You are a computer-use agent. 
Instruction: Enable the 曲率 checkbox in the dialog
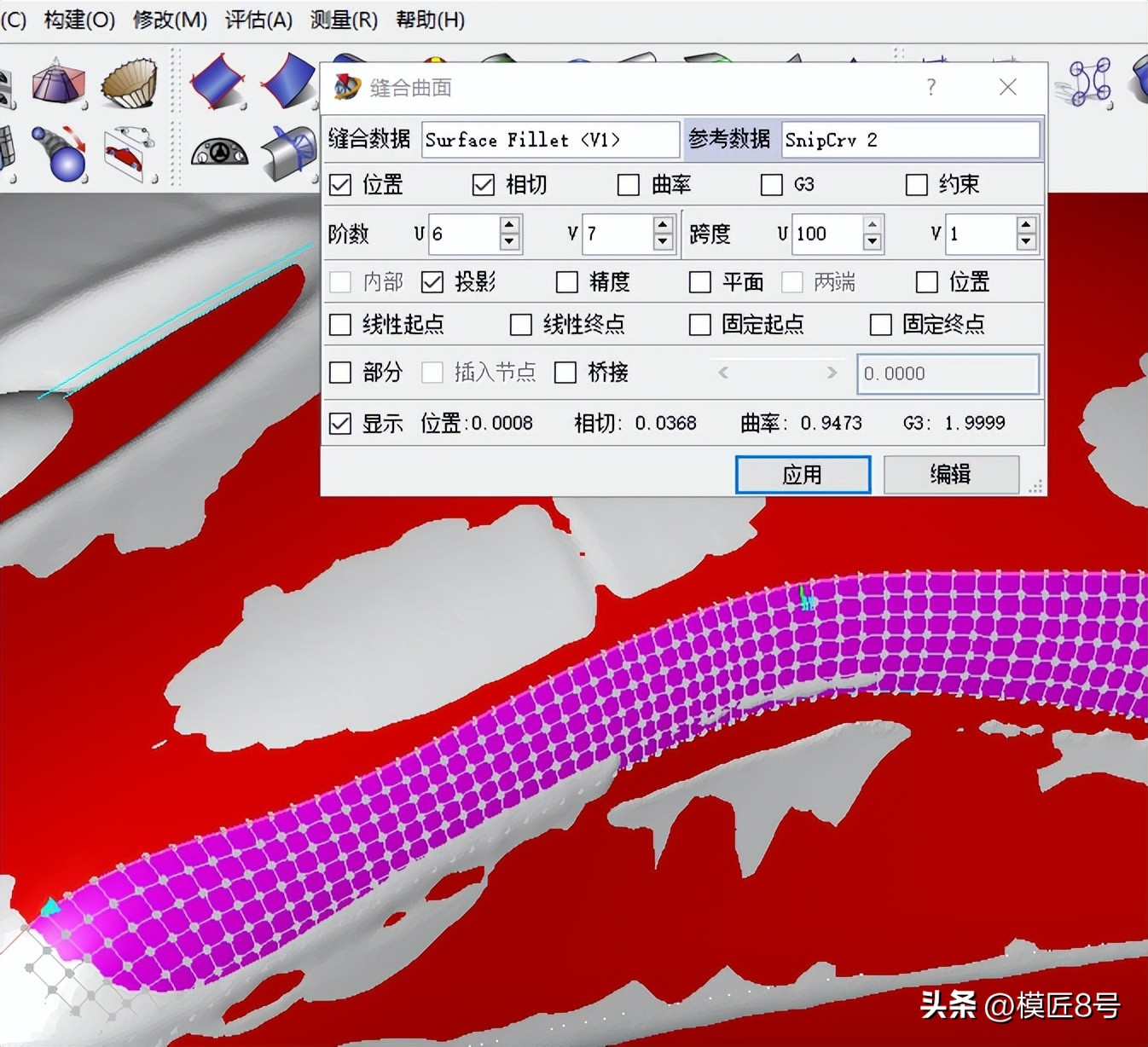tap(629, 184)
